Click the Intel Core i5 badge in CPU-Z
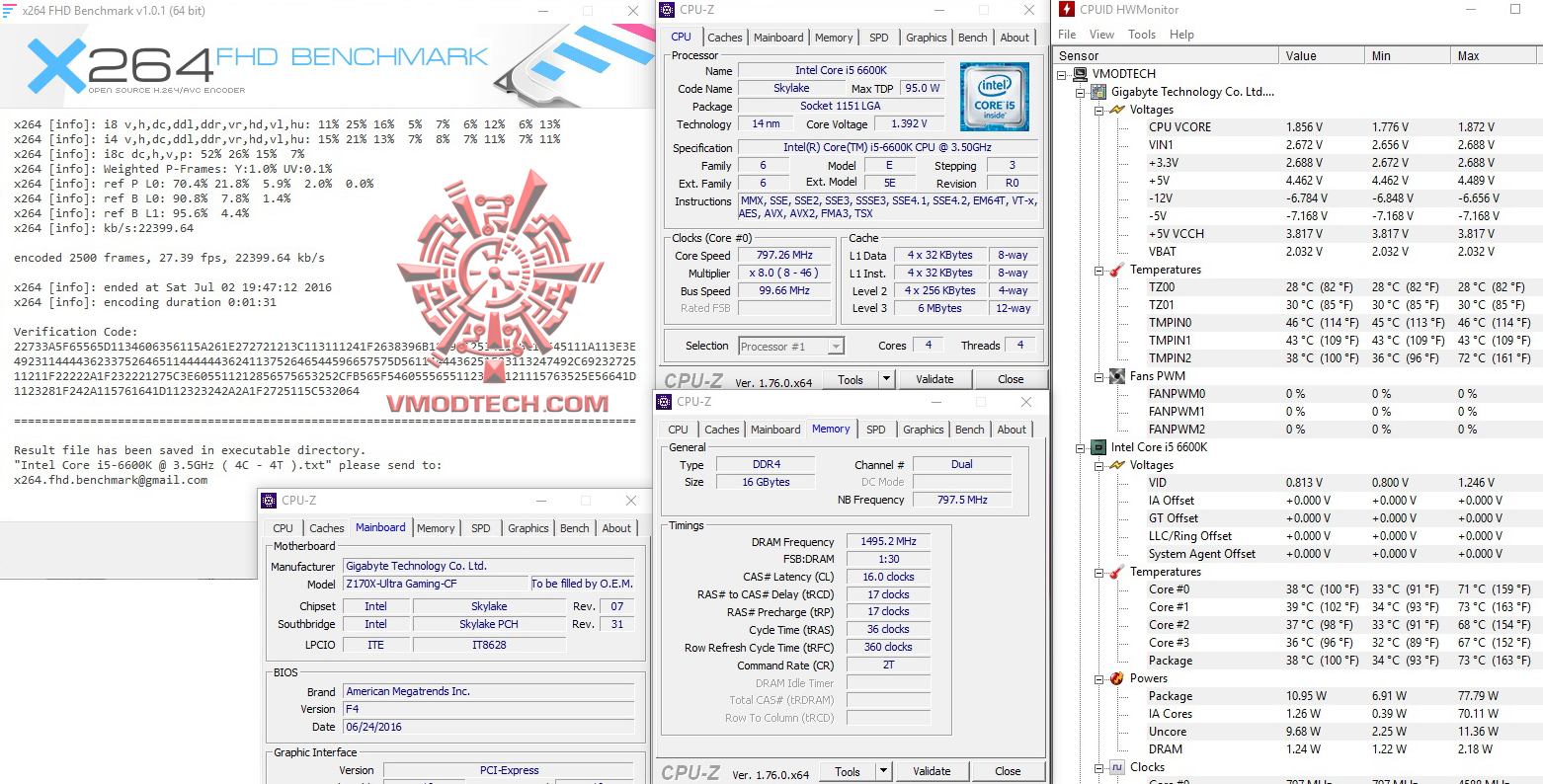The width and height of the screenshot is (1543, 784). [993, 96]
